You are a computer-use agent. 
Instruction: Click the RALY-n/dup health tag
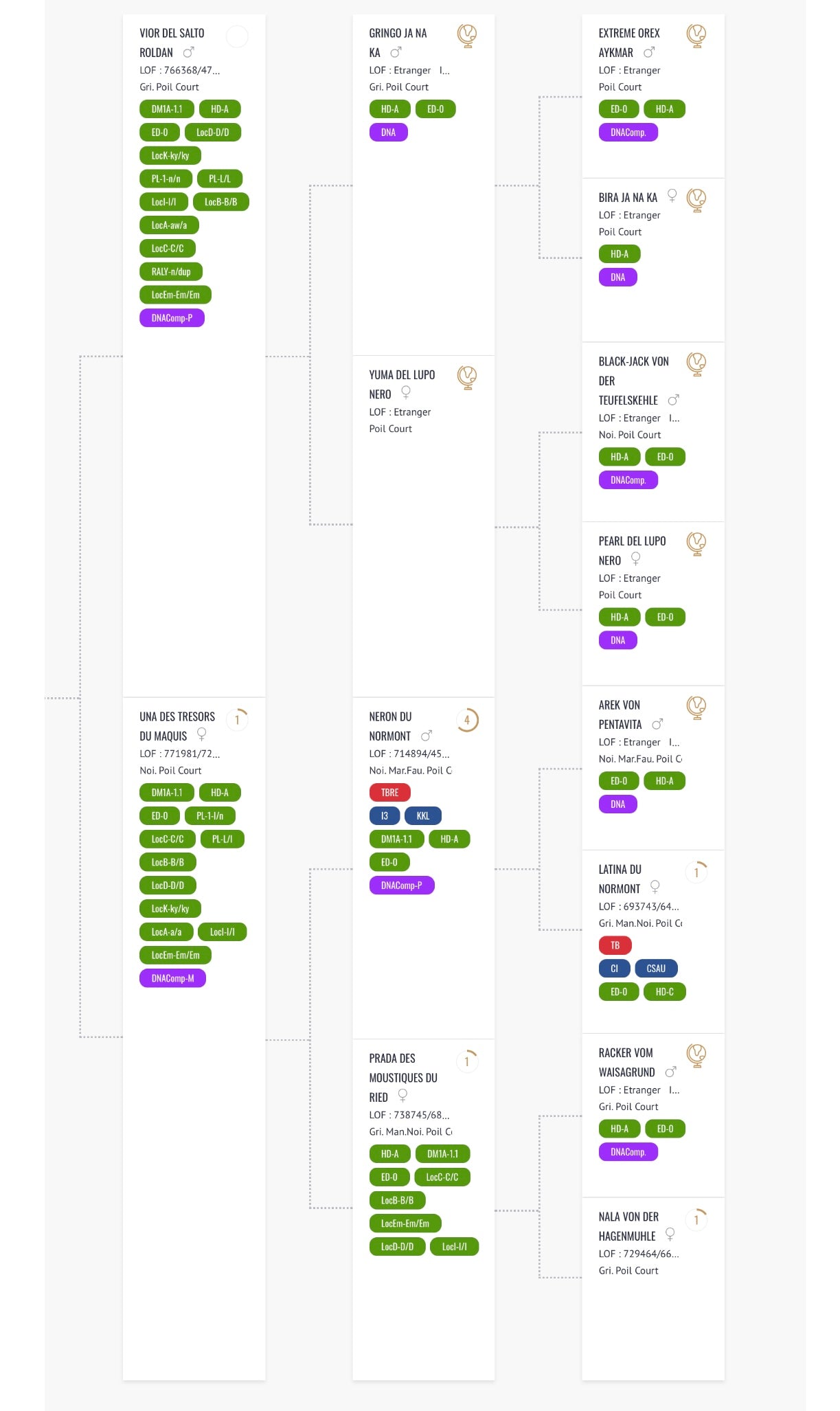171,272
